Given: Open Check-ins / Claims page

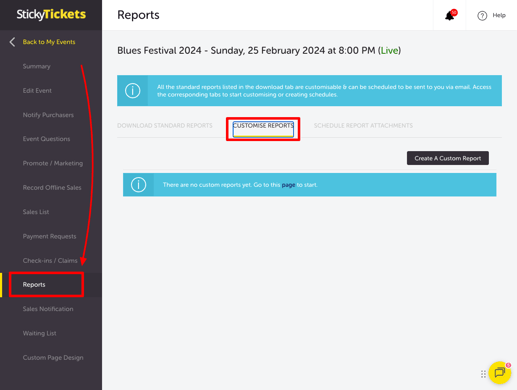Looking at the screenshot, I should point(50,261).
